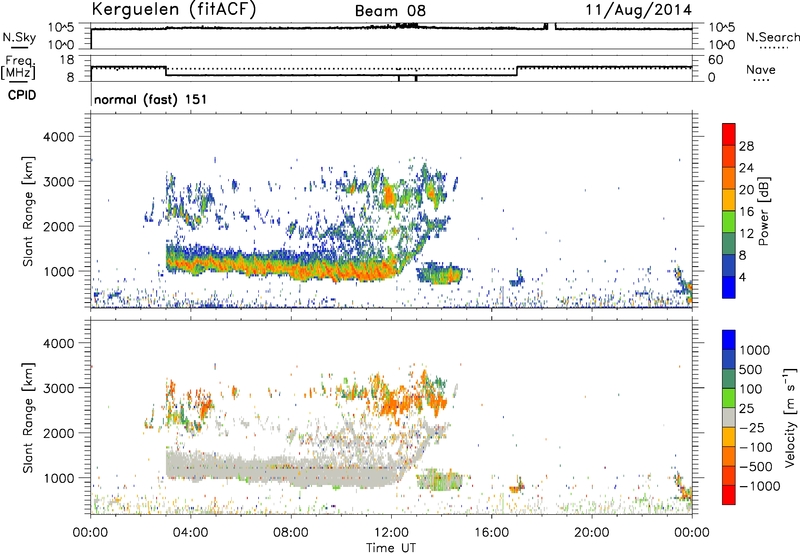Screen dimensions: 800x554
Task: Click the '04:00' time tick label
Action: [x=191, y=533]
